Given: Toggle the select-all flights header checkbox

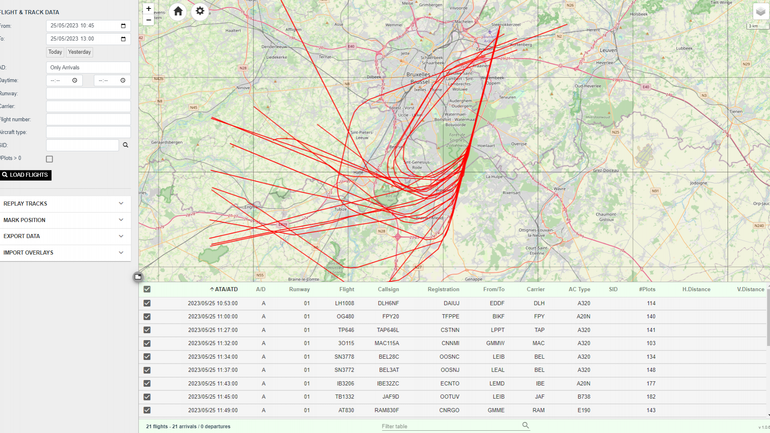Looking at the screenshot, I should [147, 290].
